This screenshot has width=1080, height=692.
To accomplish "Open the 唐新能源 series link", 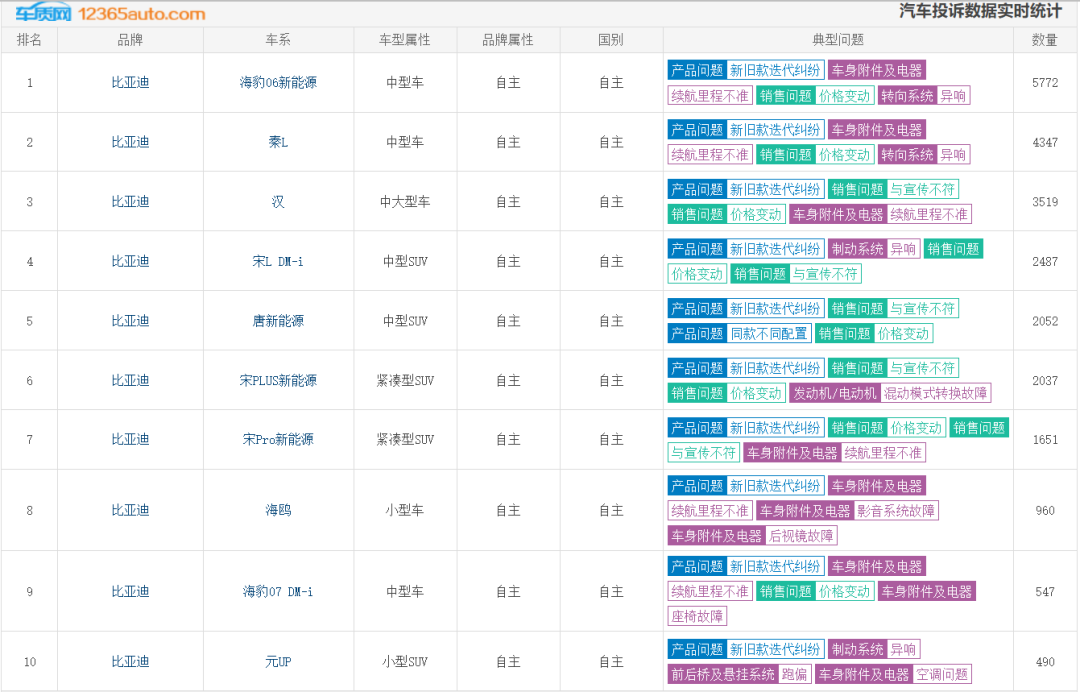I will tap(278, 321).
